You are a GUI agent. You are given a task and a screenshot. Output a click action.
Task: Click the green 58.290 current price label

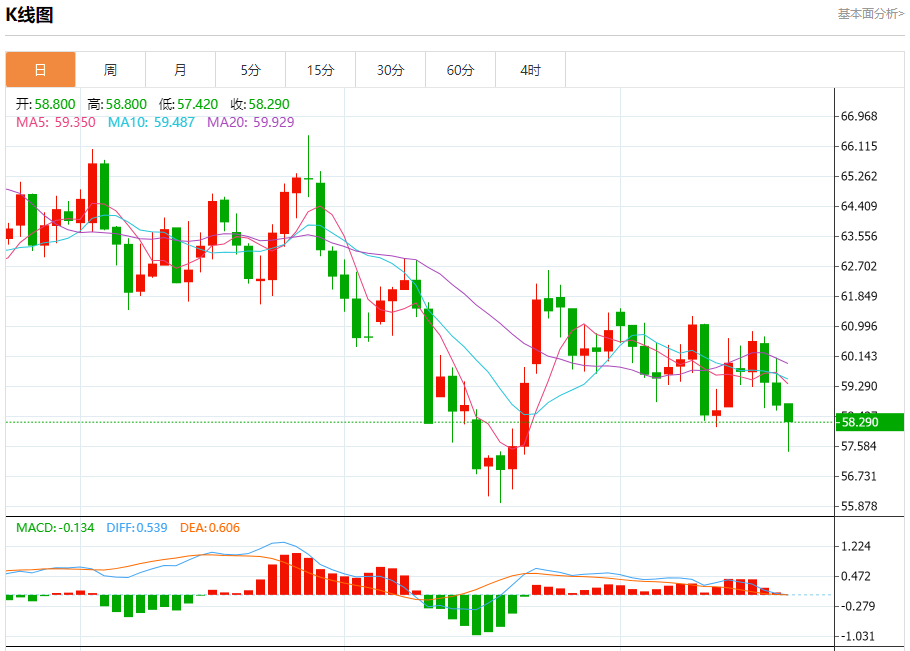[869, 422]
